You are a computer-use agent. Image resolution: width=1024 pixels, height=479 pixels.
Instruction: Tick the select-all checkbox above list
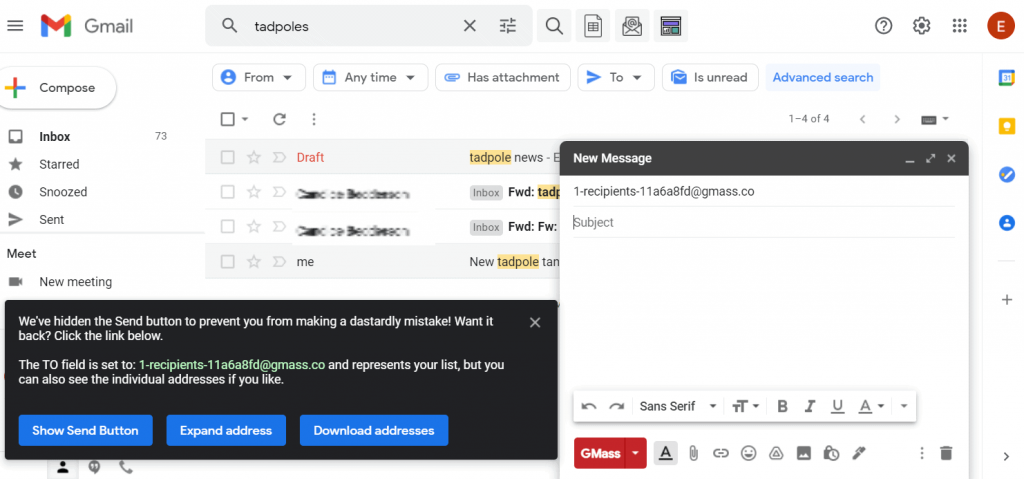[x=227, y=119]
